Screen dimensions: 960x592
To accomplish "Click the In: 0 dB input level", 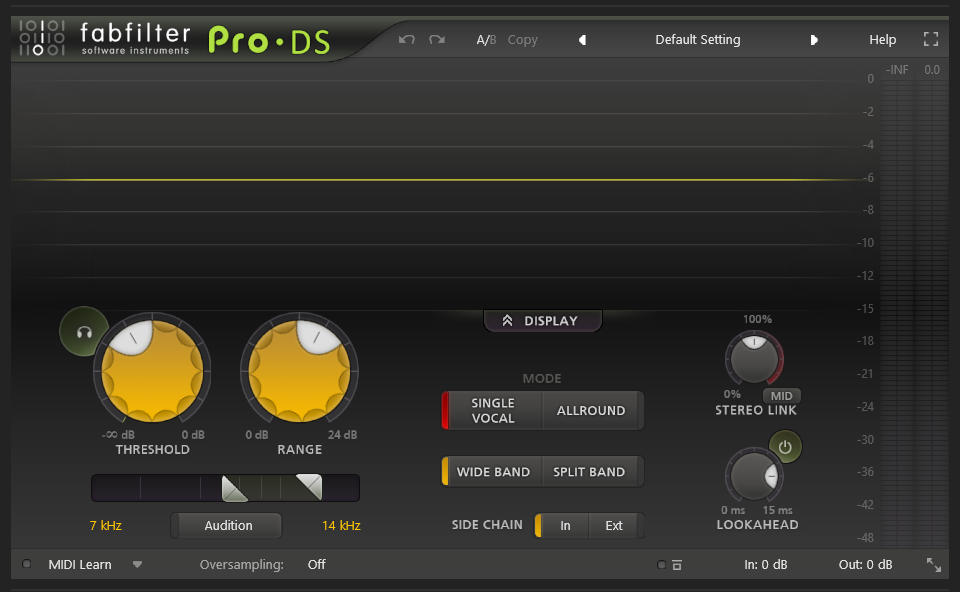I will (765, 564).
